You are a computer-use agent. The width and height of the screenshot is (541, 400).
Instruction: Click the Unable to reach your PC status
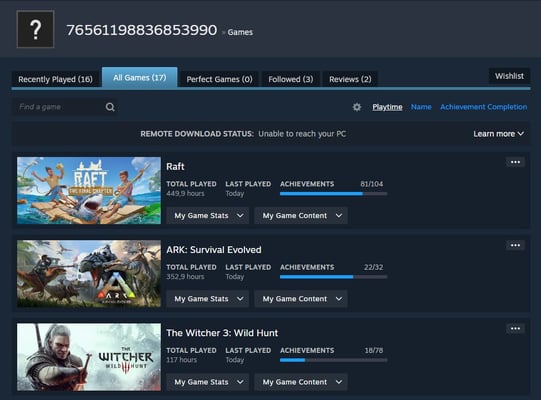[302, 134]
